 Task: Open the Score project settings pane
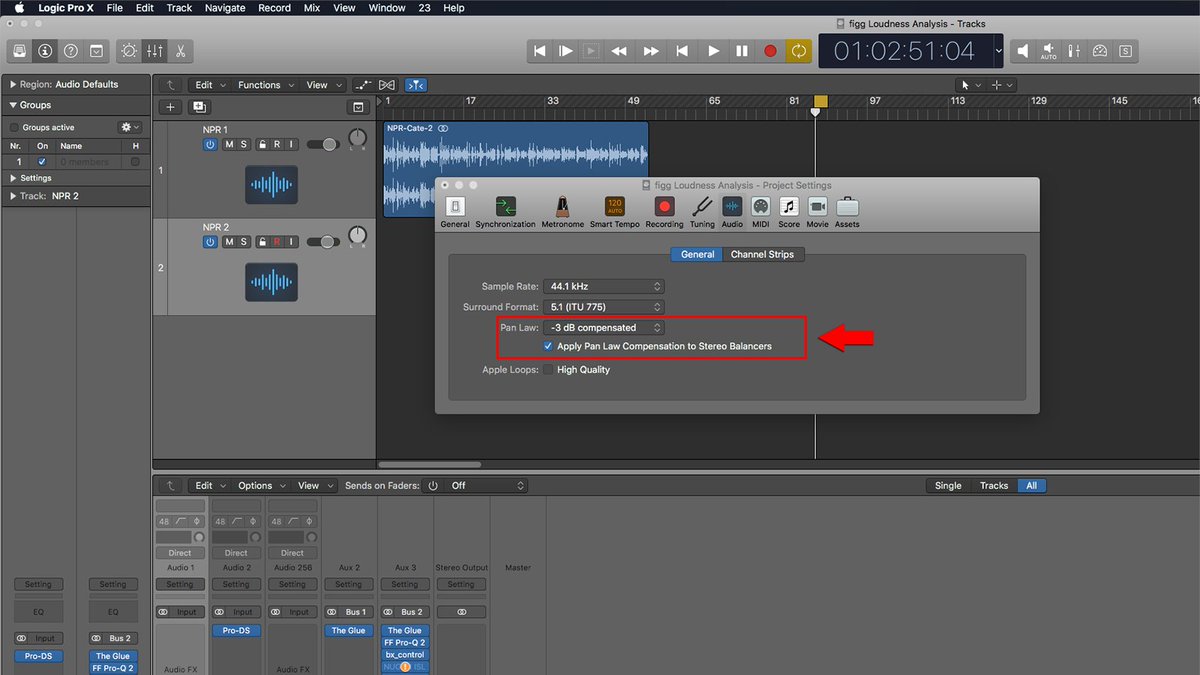(789, 212)
